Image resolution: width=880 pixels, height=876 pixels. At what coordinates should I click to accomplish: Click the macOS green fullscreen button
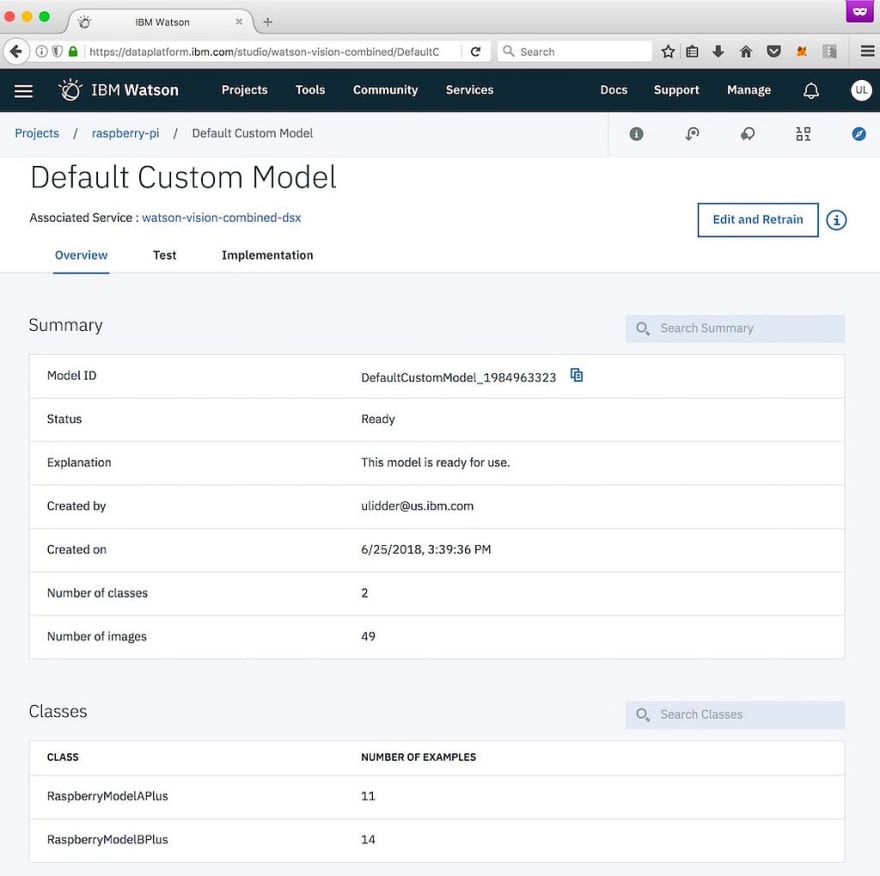click(x=44, y=17)
